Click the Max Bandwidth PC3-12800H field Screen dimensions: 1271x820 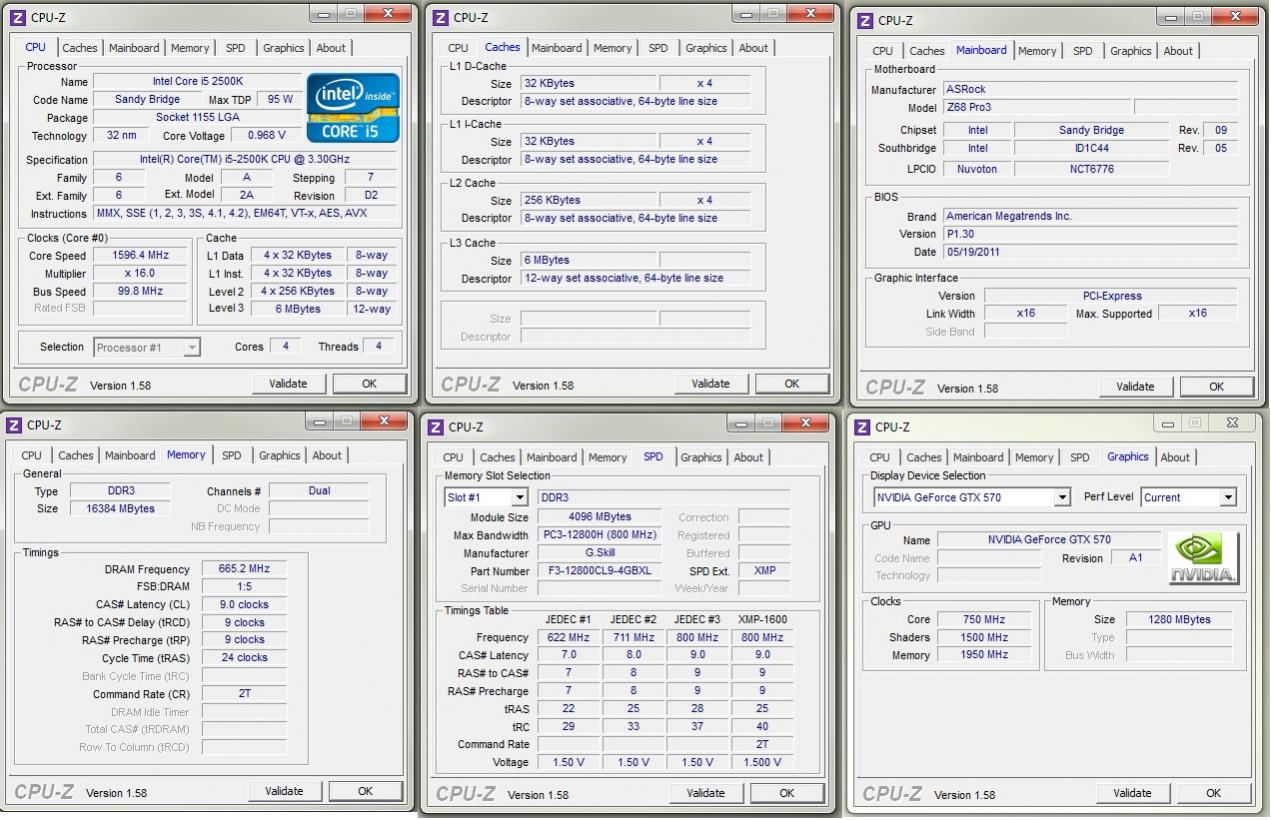point(600,535)
